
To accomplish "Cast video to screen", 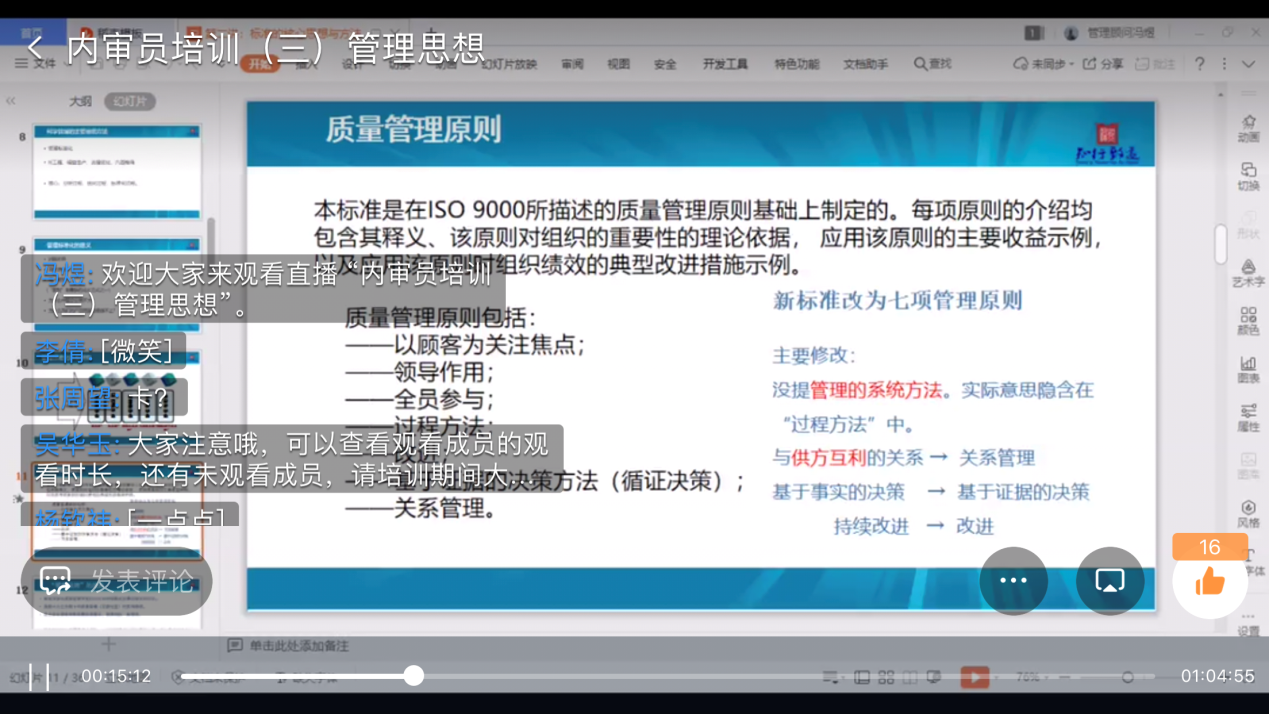I will coord(1110,581).
